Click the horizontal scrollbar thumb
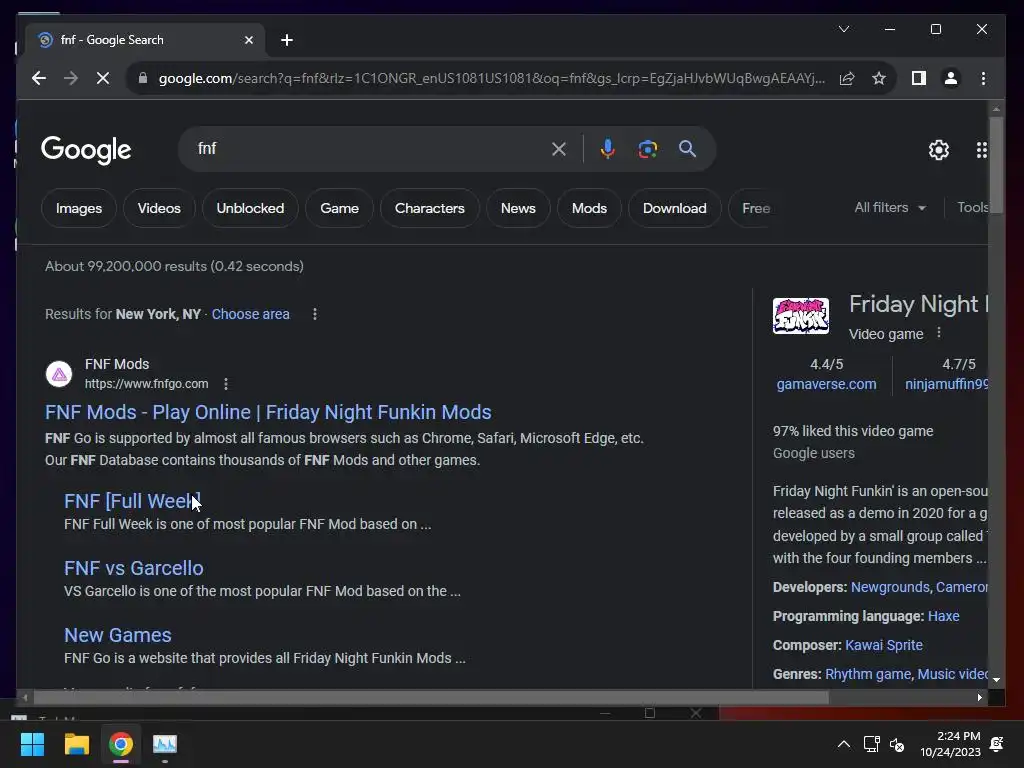Viewport: 1024px width, 768px height. (x=431, y=697)
